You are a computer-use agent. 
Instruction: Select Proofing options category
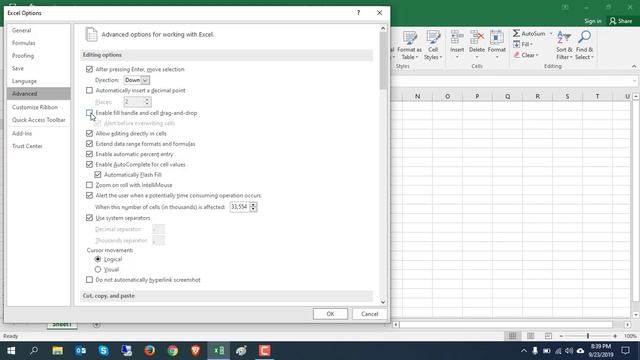pos(38,56)
